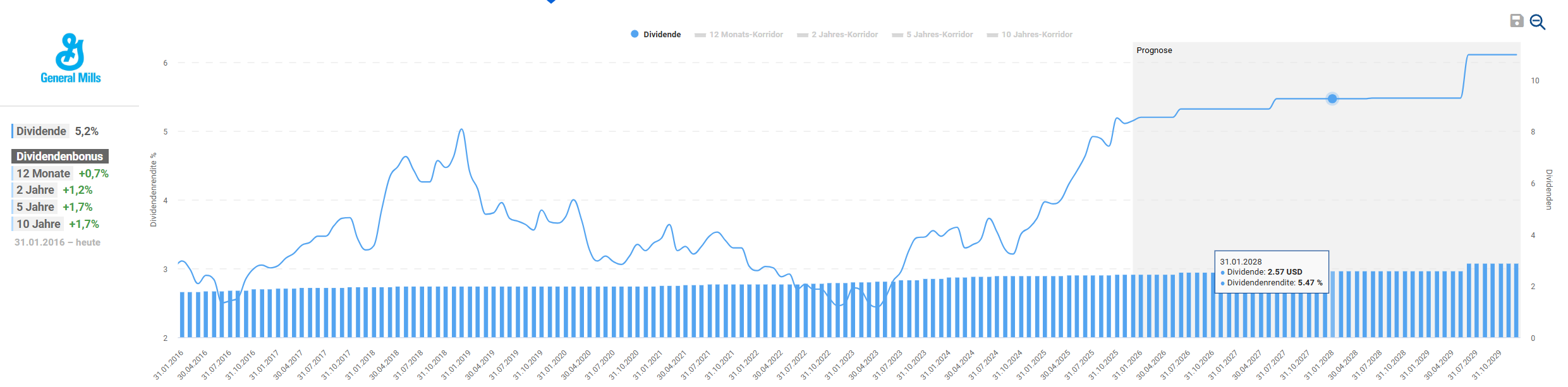
Task: Toggle the 2 Jahres-Korridor legend series
Action: (837, 35)
